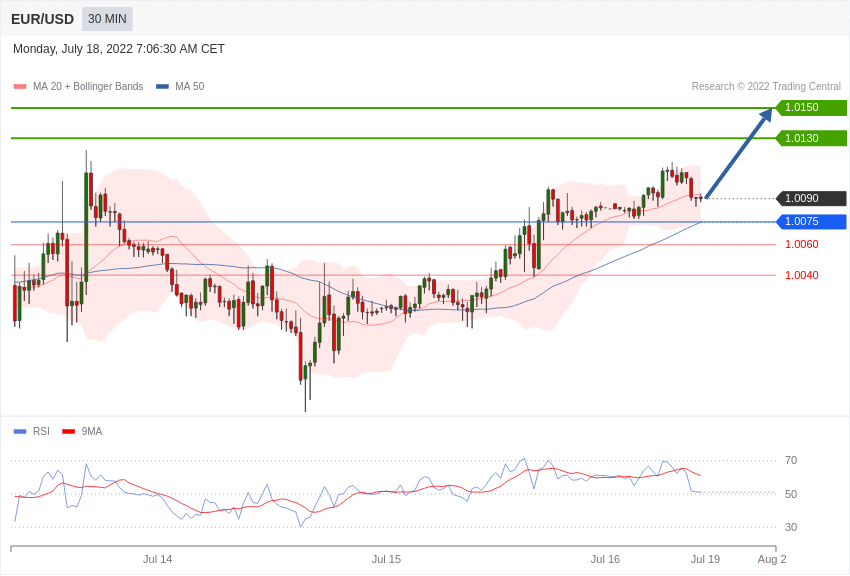
Task: Click the 1.0150 resistance price tag
Action: [811, 108]
